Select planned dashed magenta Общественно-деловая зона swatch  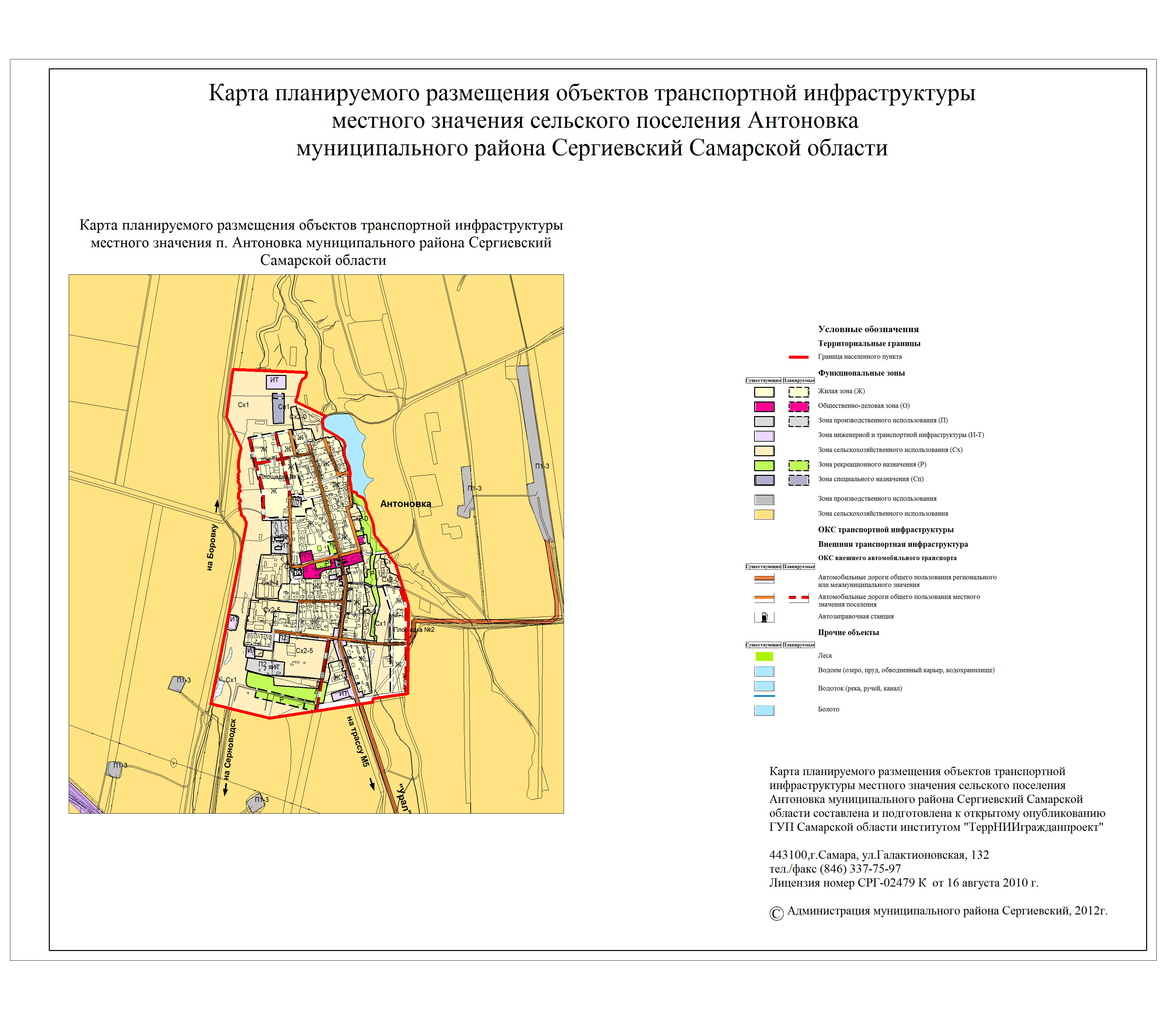click(799, 406)
